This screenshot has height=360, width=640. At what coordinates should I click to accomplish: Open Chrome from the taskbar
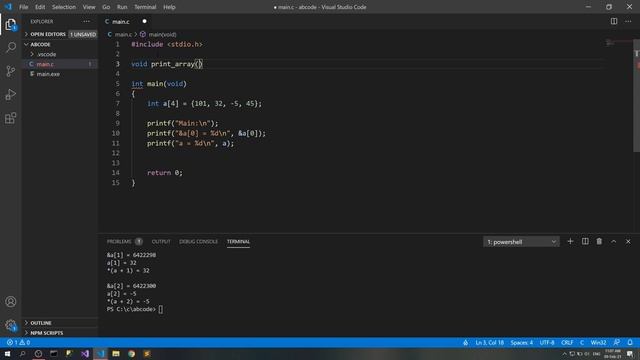click(x=131, y=353)
